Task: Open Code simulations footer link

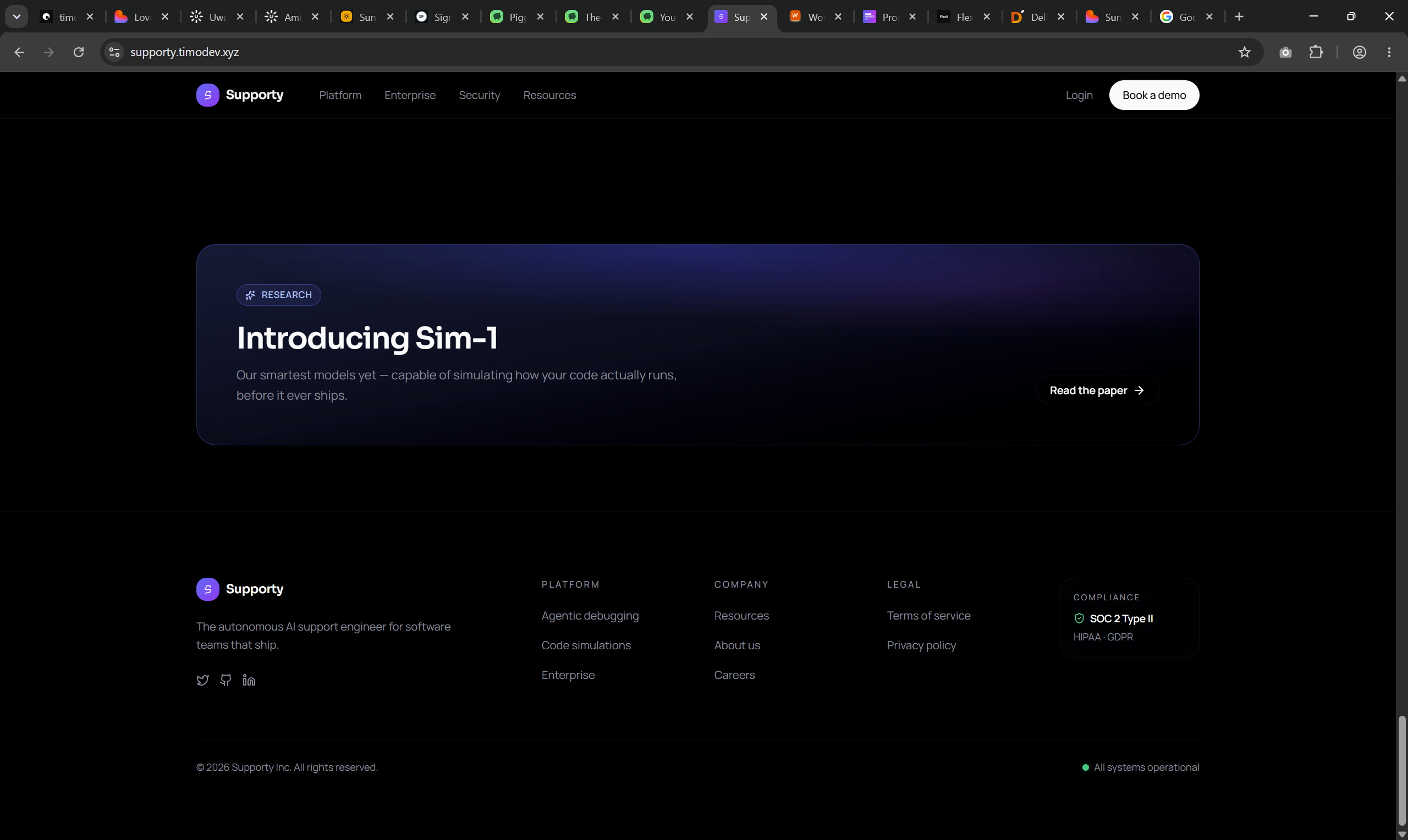Action: 586,645
